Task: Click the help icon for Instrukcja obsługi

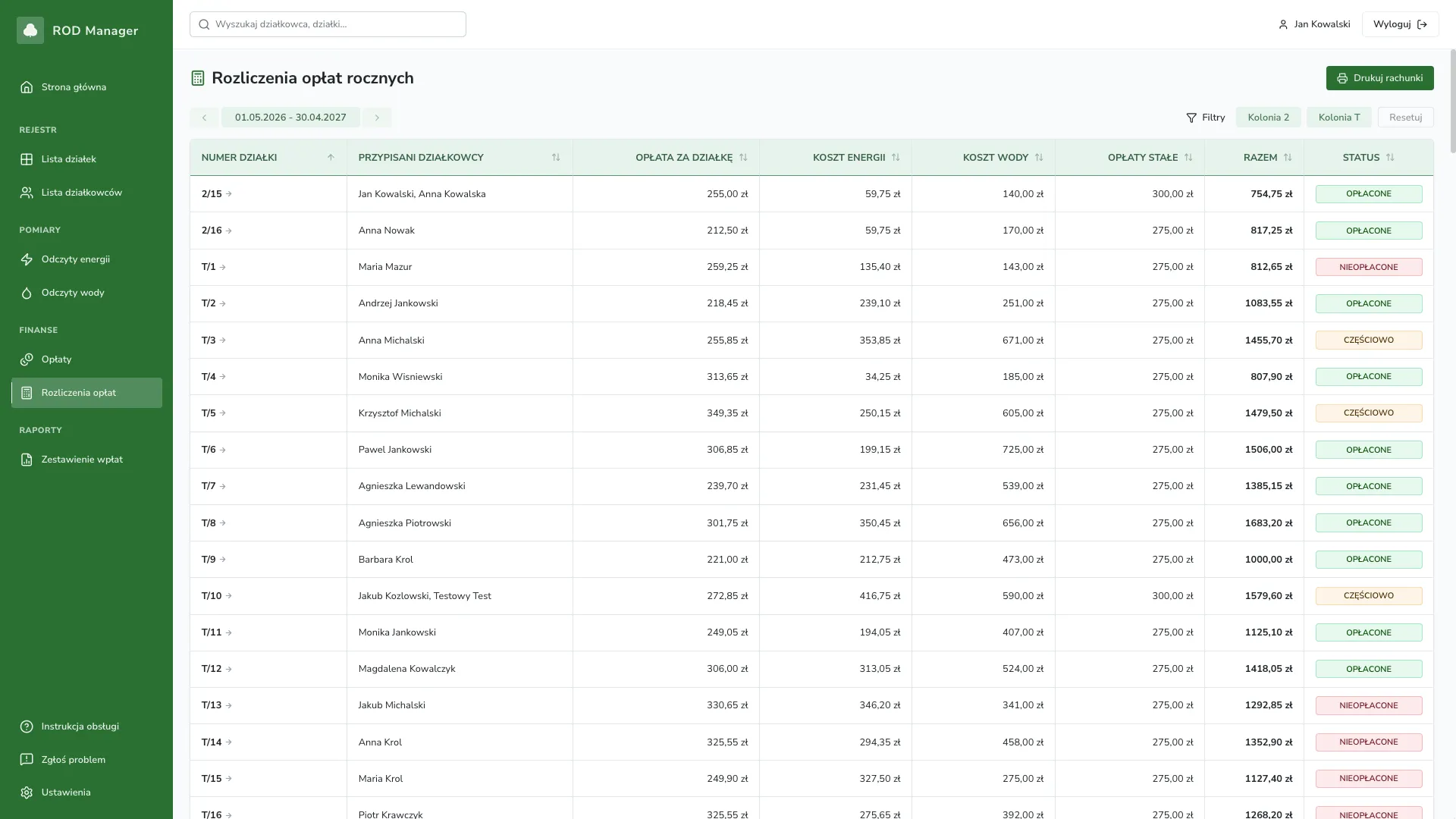Action: tap(27, 726)
